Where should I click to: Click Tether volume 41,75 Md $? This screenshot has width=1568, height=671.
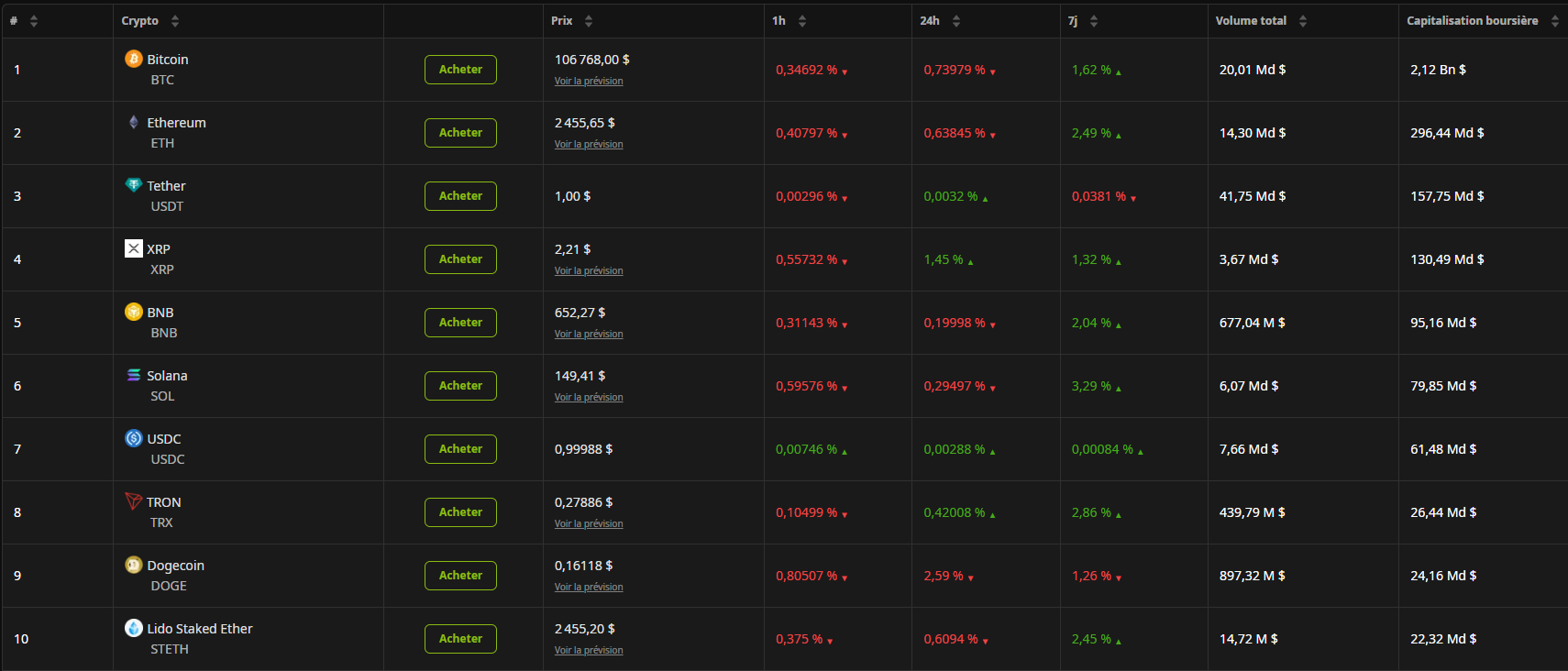1253,196
